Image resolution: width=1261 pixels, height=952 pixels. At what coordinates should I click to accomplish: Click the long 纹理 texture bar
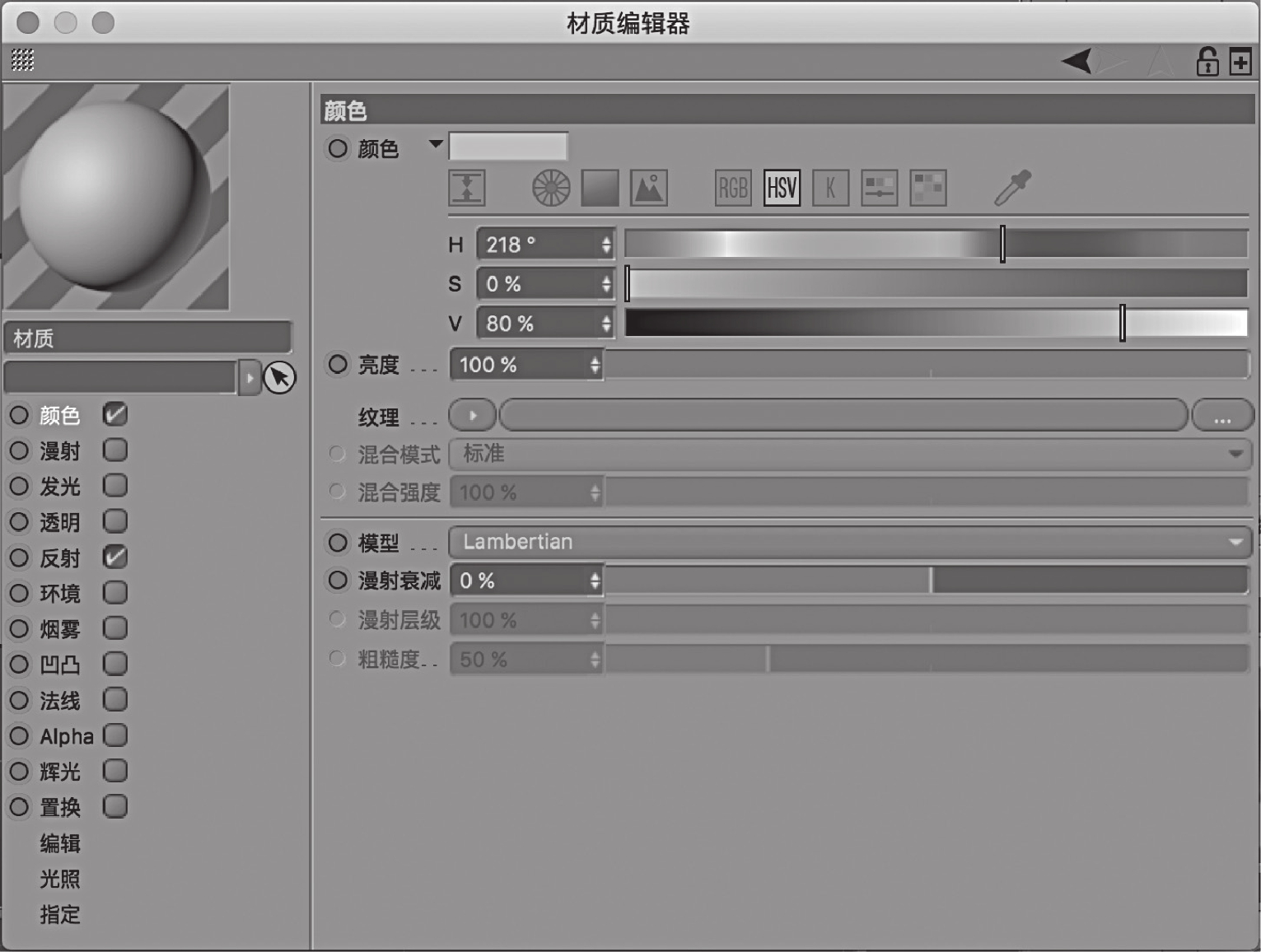[x=843, y=416]
